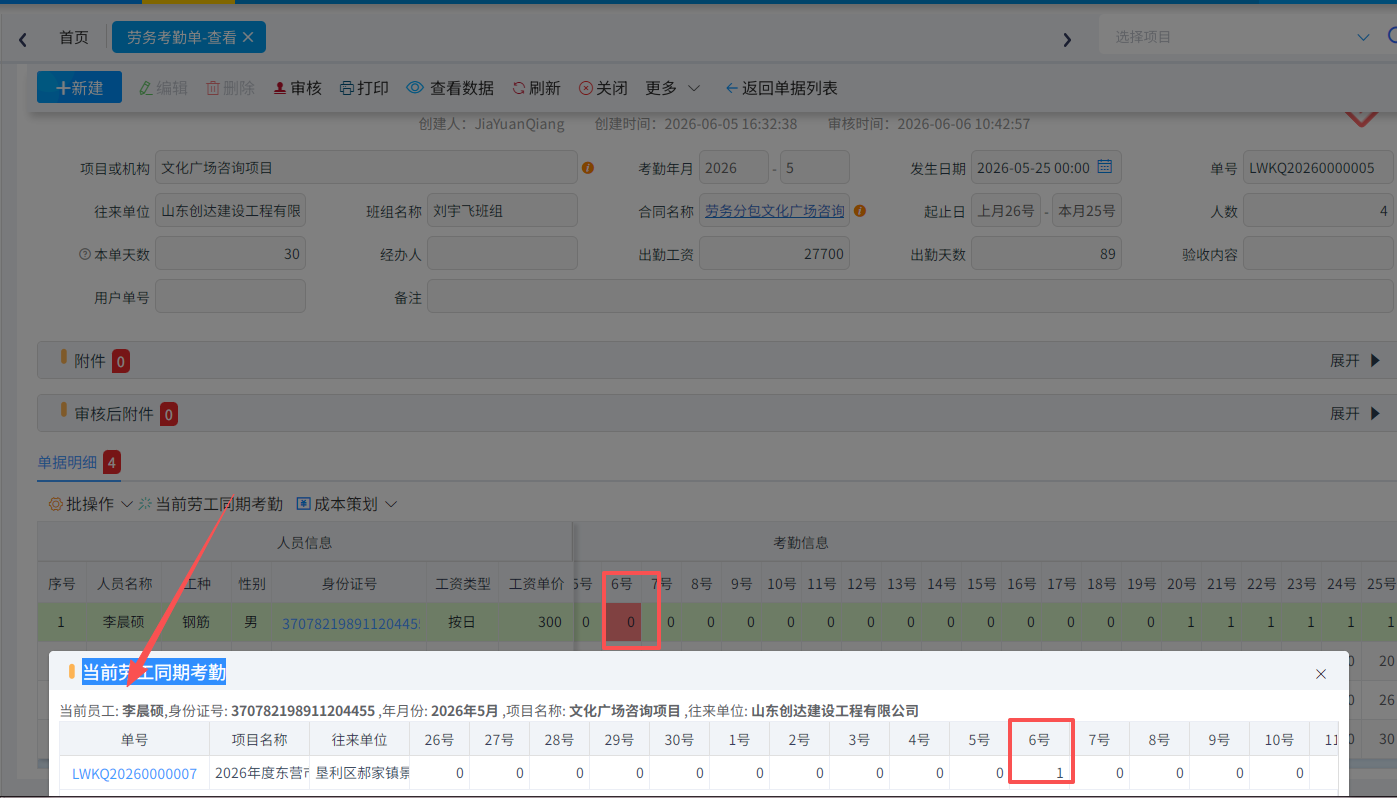Open ID number link 37078219891120445
This screenshot has width=1397, height=798.
pyautogui.click(x=351, y=622)
